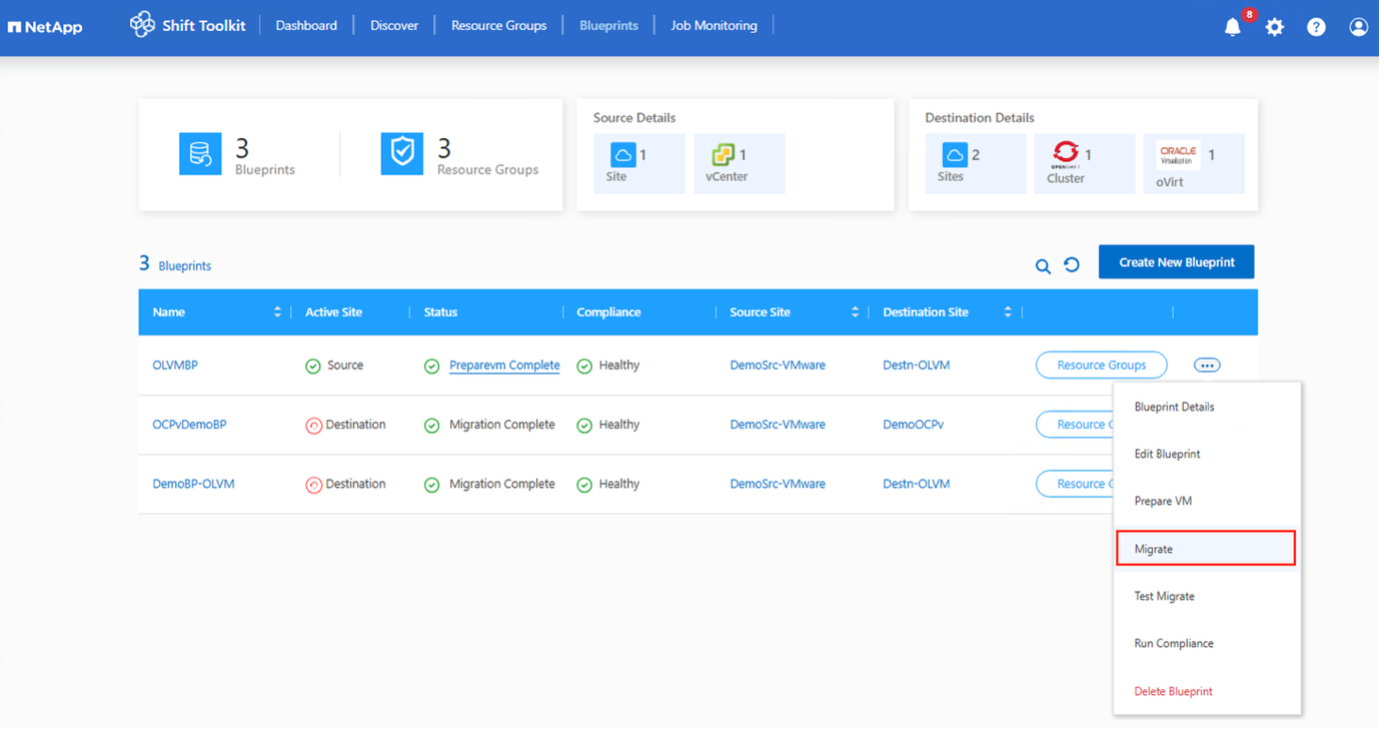This screenshot has height=733, width=1384.
Task: Click the OpenShift Cluster icon
Action: tap(1065, 154)
